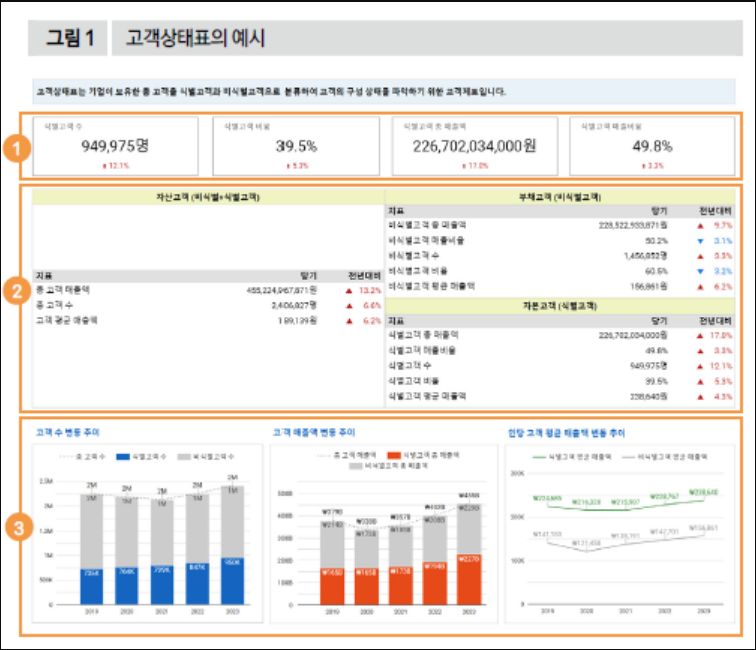Click the blue 2023 bar in customer count chart

232,581
